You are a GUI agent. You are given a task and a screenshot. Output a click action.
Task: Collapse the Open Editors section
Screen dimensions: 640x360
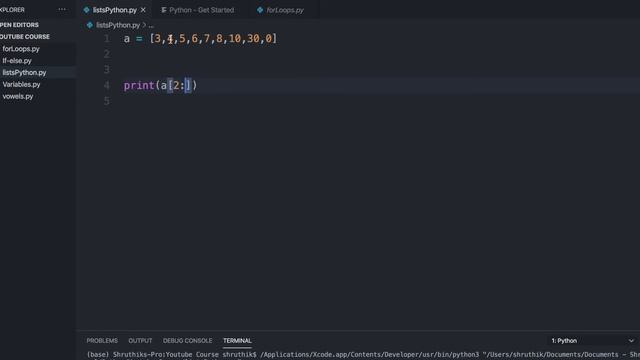coord(19,25)
